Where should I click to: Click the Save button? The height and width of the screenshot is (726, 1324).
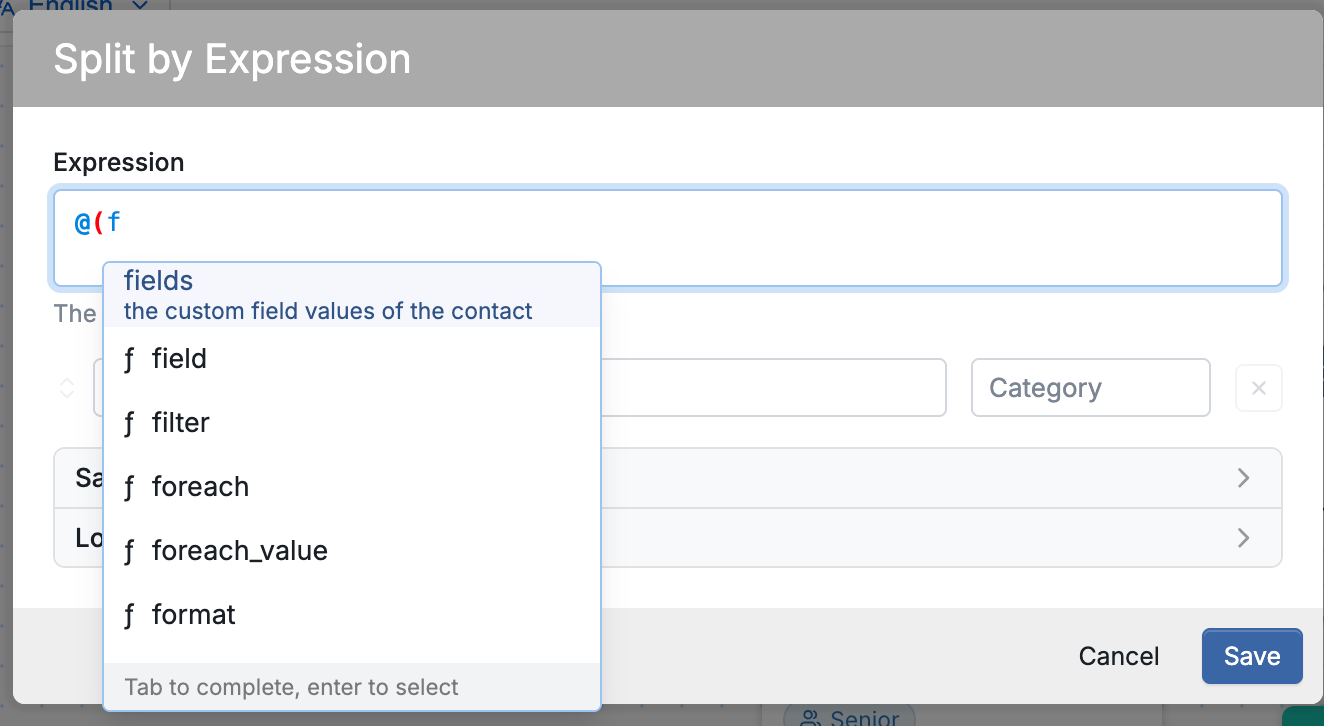pos(1252,656)
